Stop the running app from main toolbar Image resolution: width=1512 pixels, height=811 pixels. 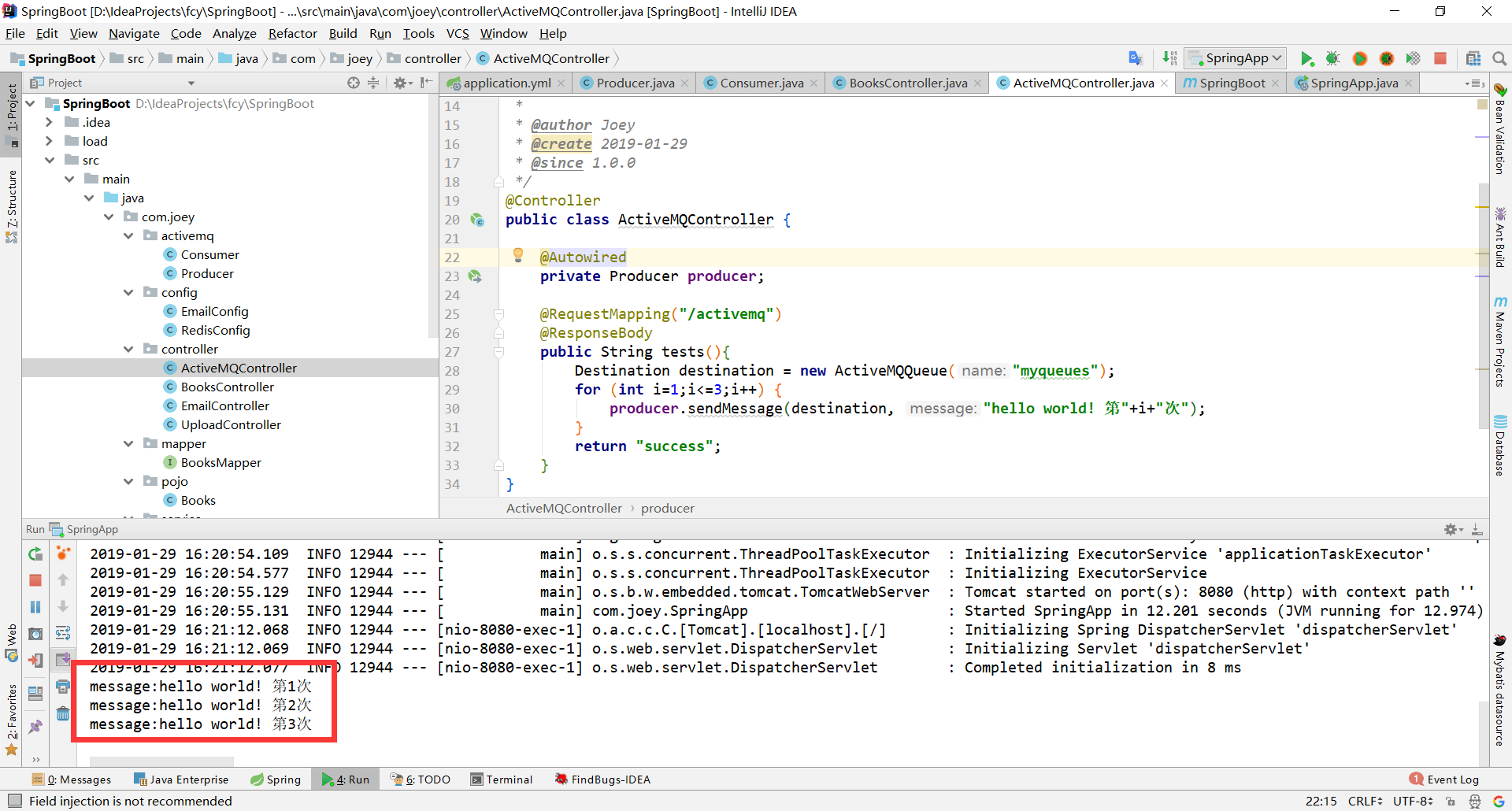coord(1440,58)
